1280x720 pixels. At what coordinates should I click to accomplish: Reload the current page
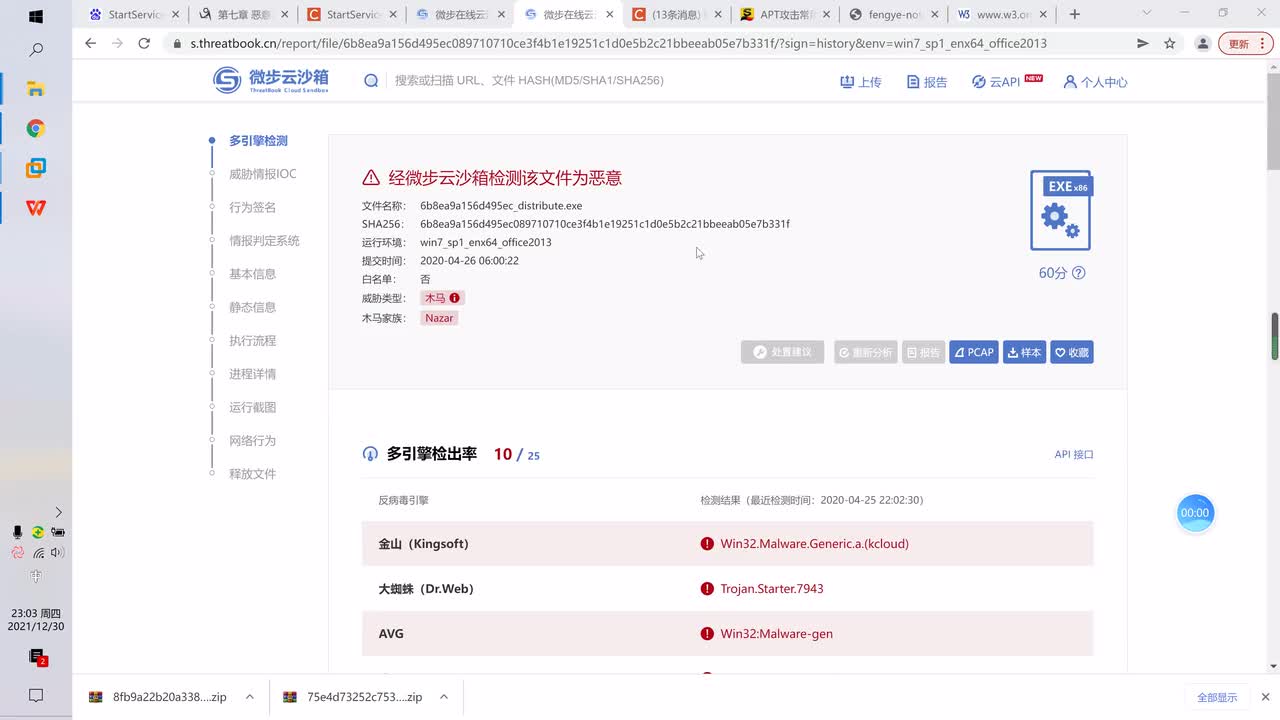pos(144,44)
